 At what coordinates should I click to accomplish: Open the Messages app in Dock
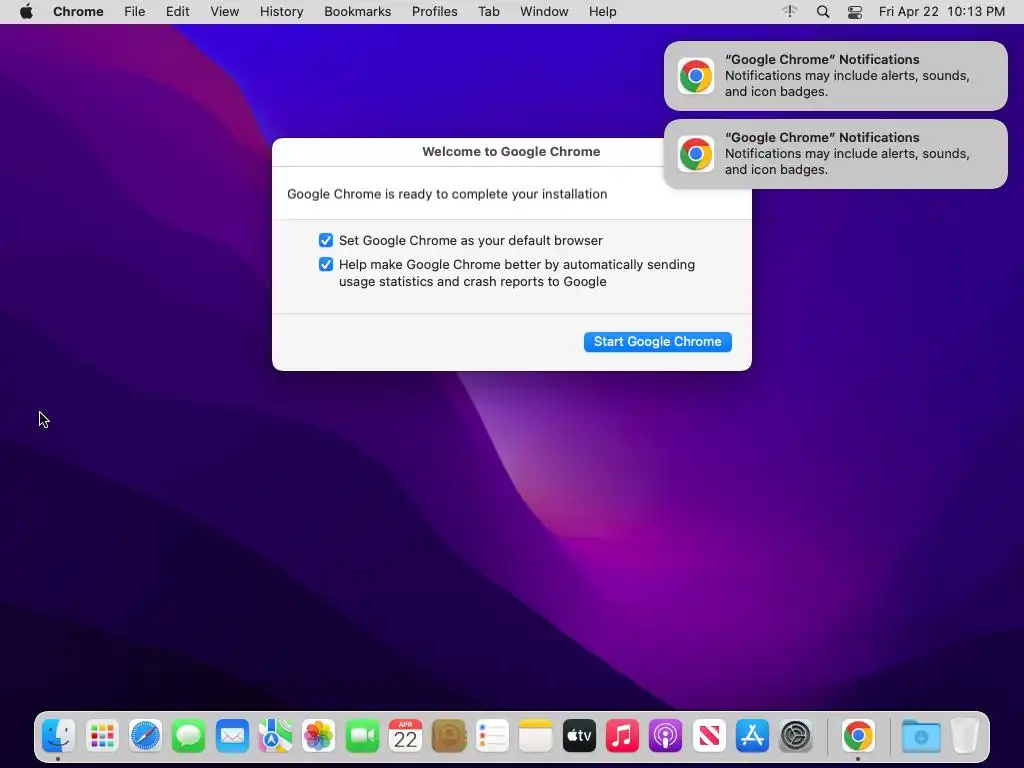(x=188, y=736)
